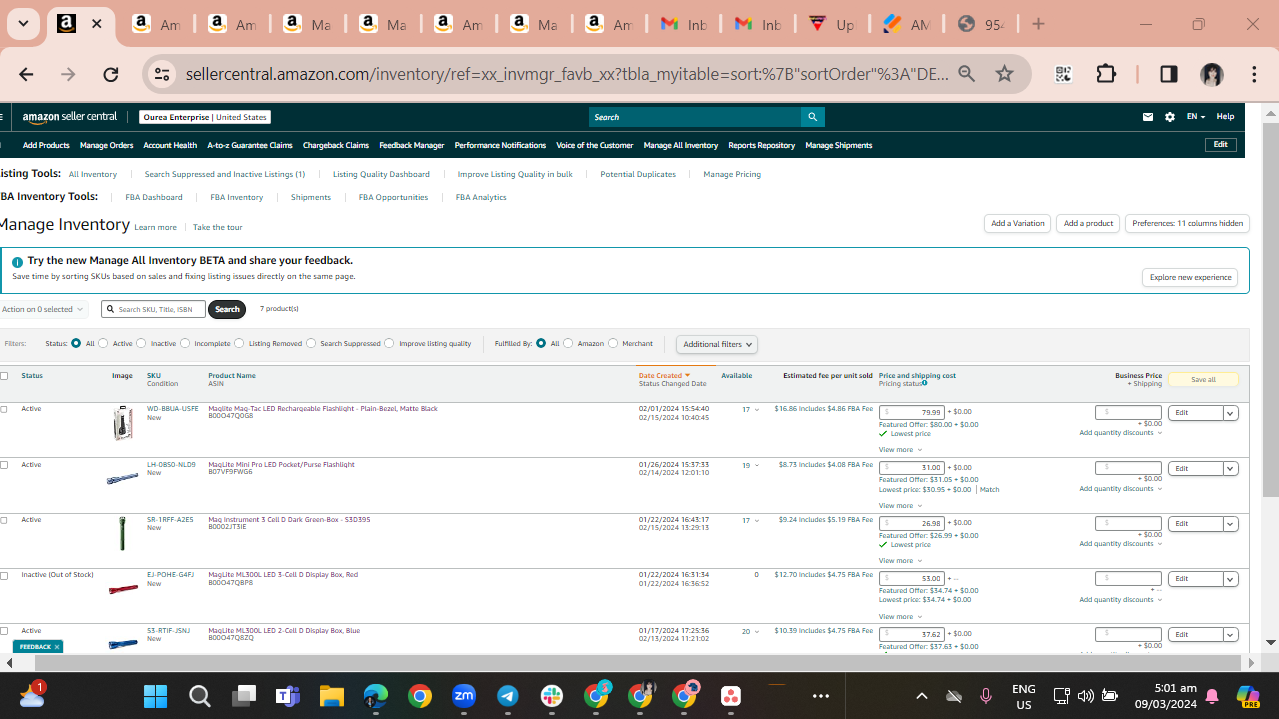The width and height of the screenshot is (1279, 719).
Task: Select Fulfilled By Amazon radio button
Action: [568, 343]
